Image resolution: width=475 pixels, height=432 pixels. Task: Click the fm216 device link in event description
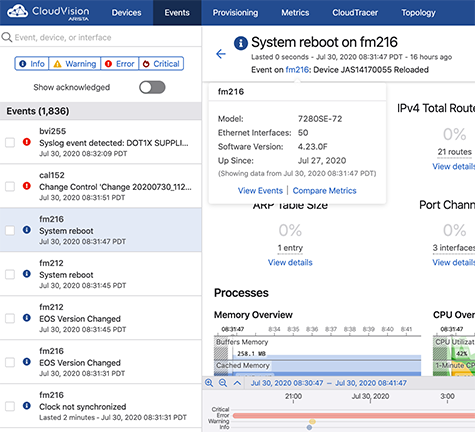(x=297, y=70)
